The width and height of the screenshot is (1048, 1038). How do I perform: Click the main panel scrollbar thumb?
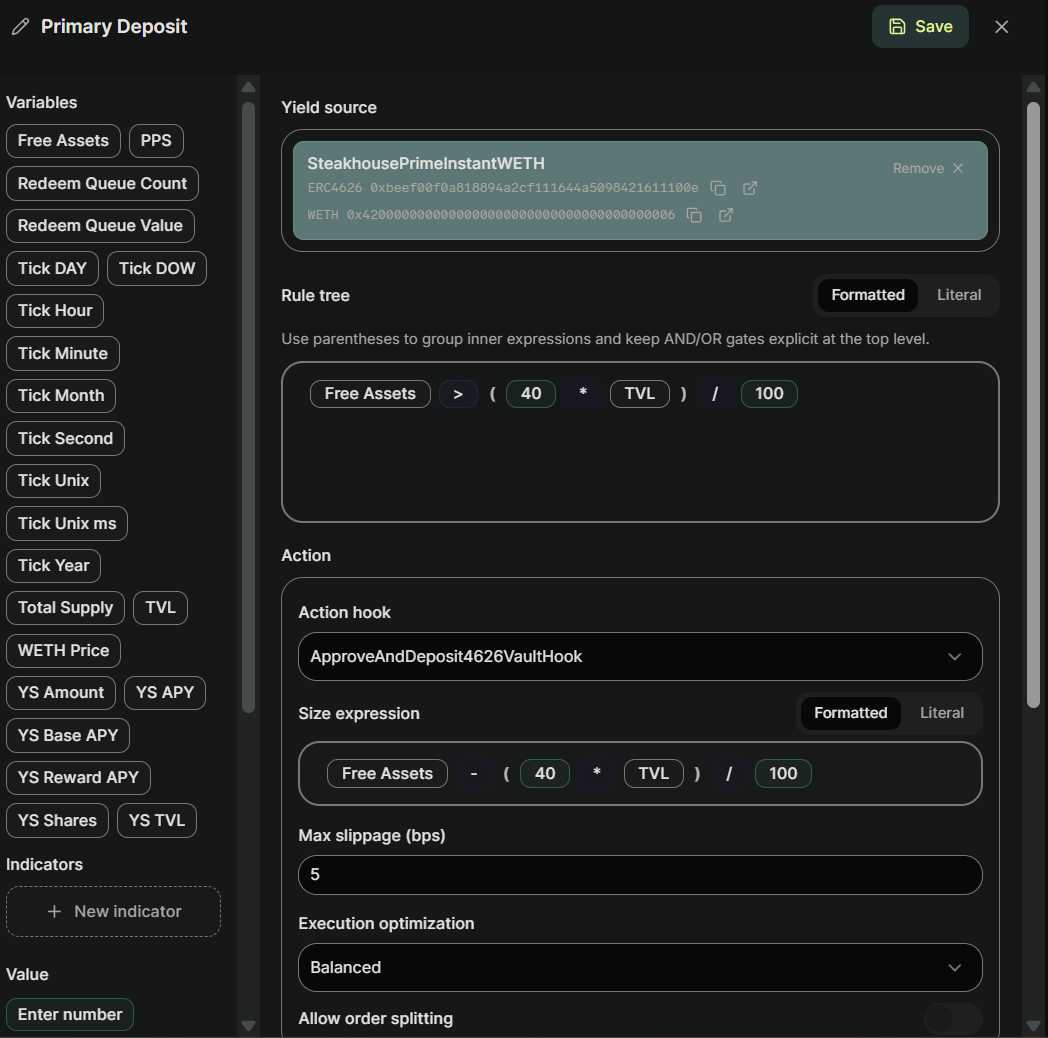coord(1033,404)
